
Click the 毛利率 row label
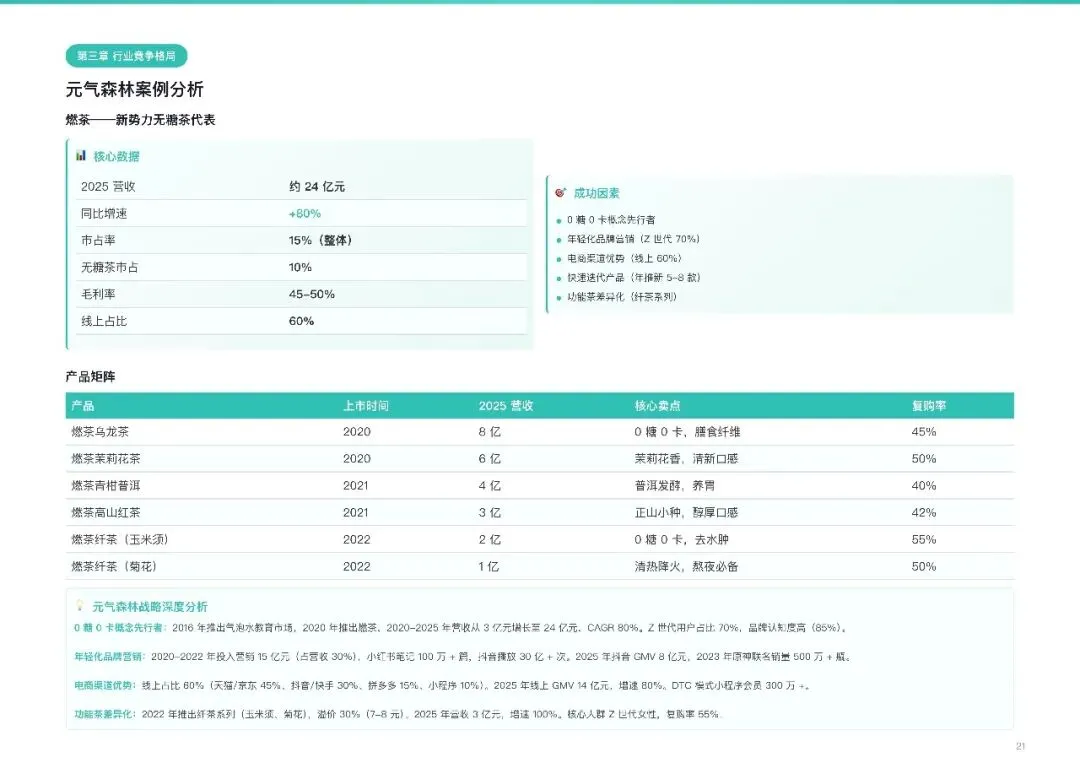[x=98, y=294]
